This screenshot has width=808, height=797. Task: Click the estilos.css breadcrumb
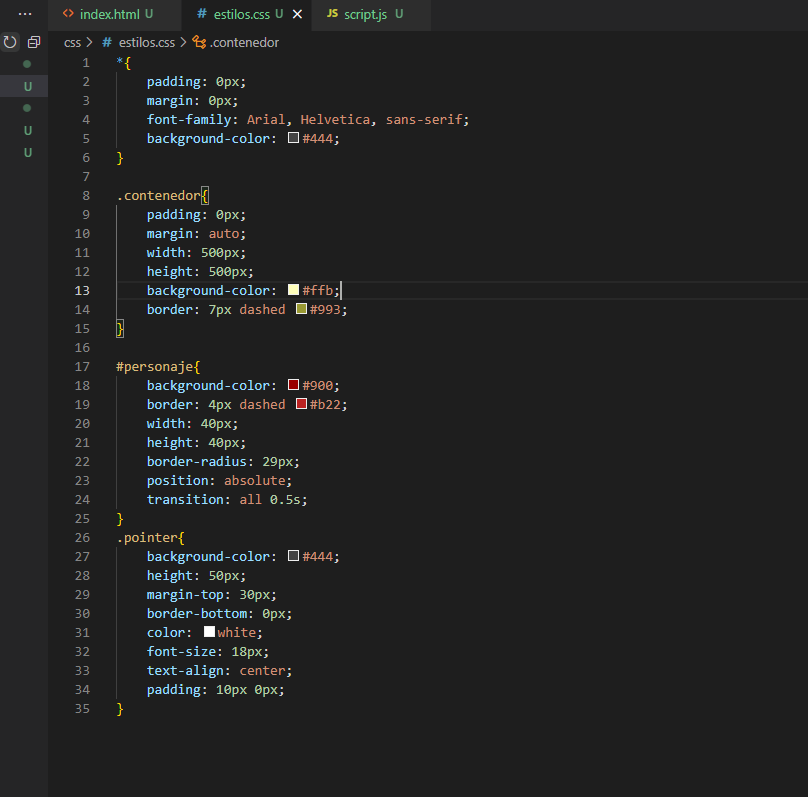point(147,43)
